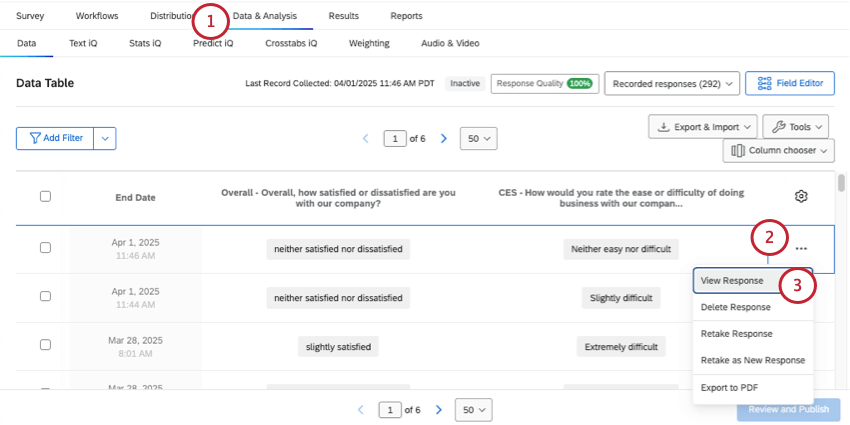
Task: Select the Data sub-tab
Action: pos(27,43)
